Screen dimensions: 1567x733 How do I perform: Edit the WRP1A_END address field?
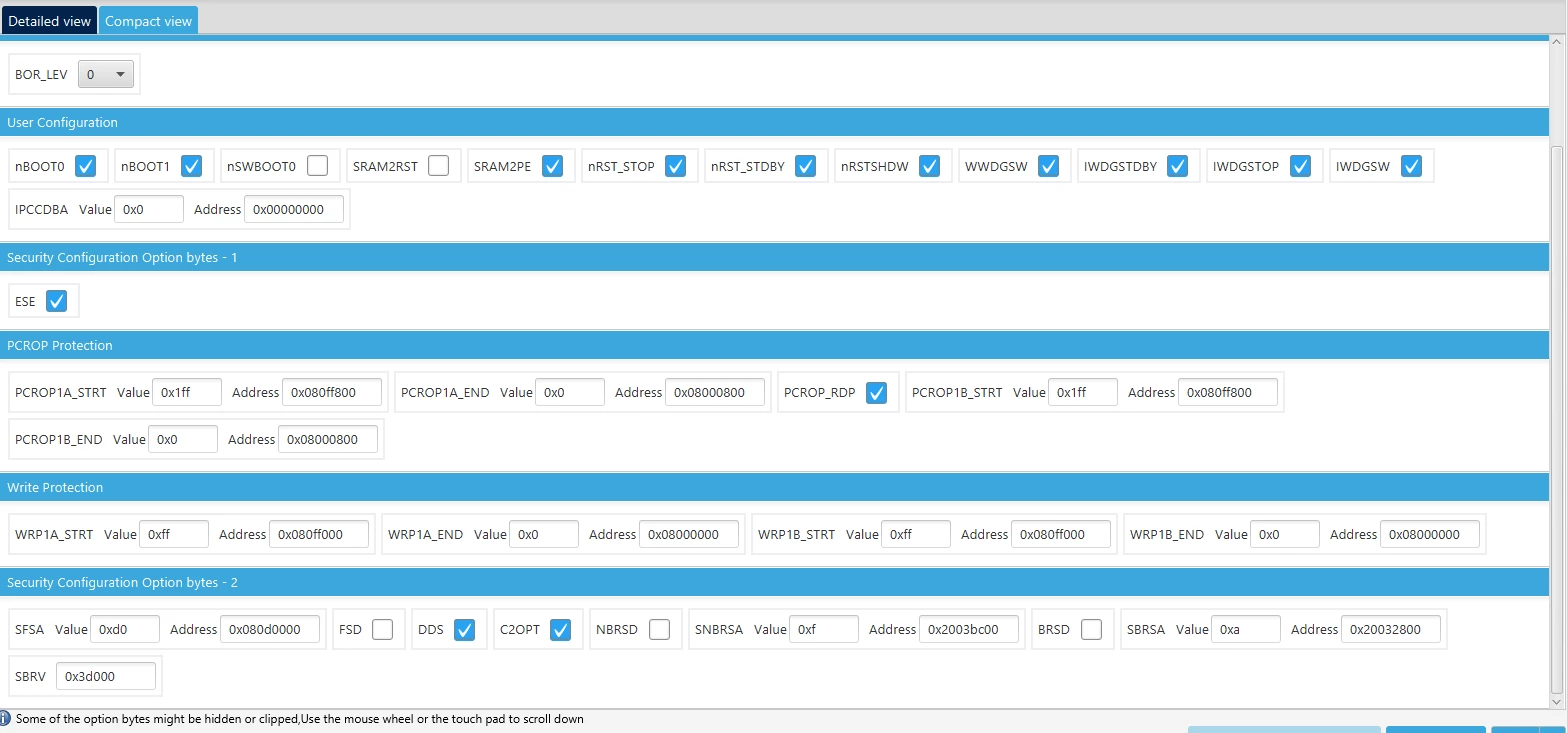click(689, 534)
